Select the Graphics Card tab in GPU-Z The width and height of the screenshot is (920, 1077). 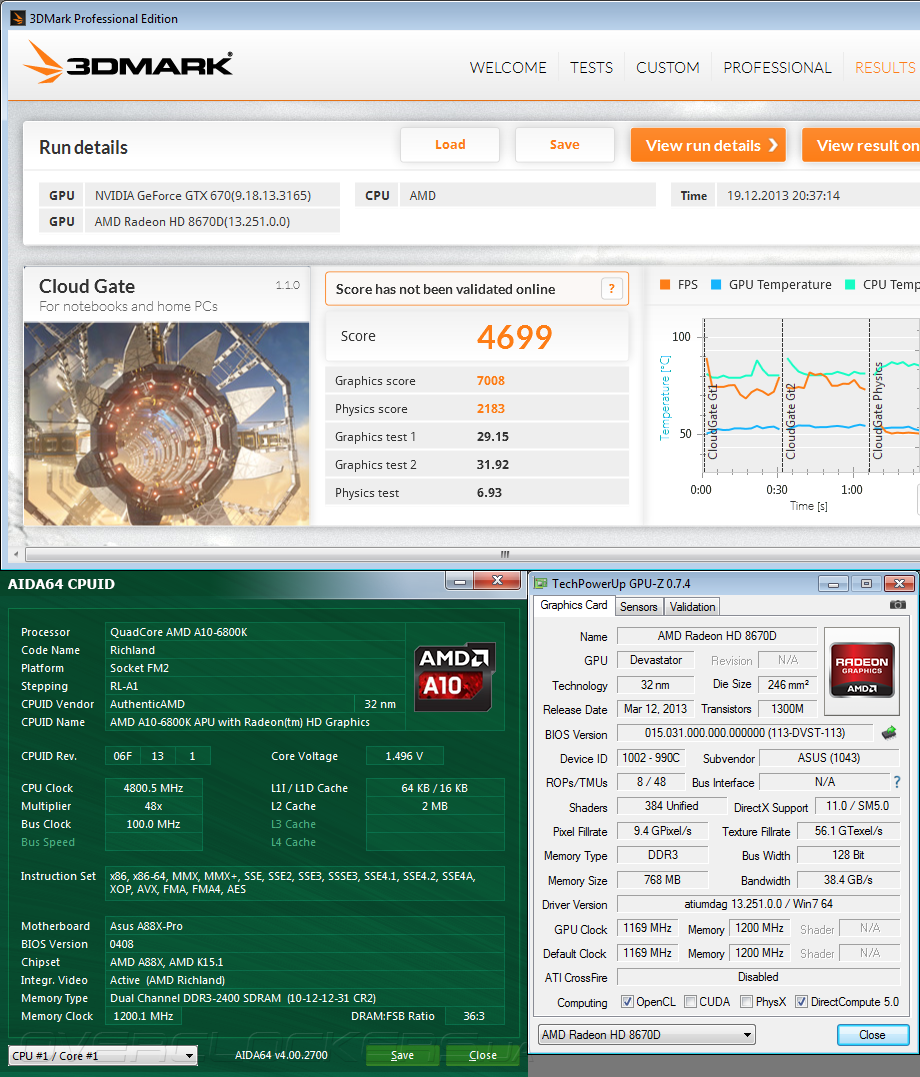click(574, 605)
